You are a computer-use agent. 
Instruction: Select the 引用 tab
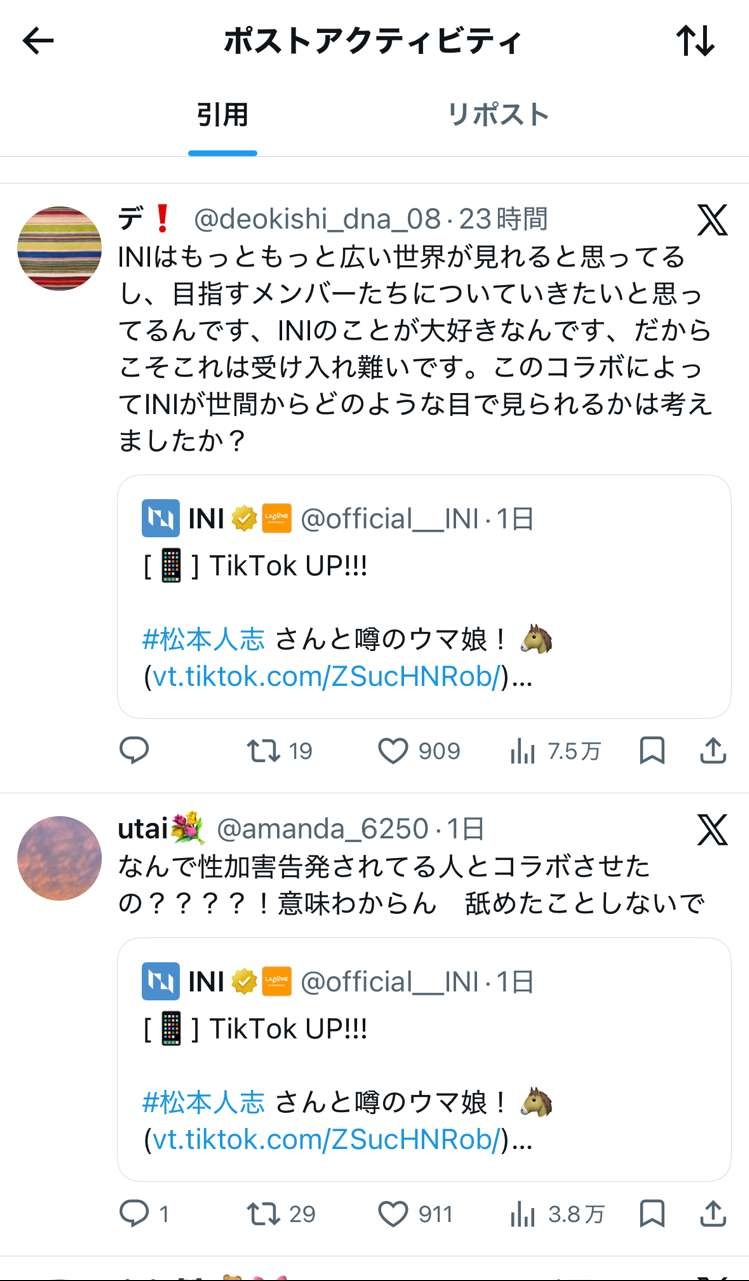(x=222, y=115)
